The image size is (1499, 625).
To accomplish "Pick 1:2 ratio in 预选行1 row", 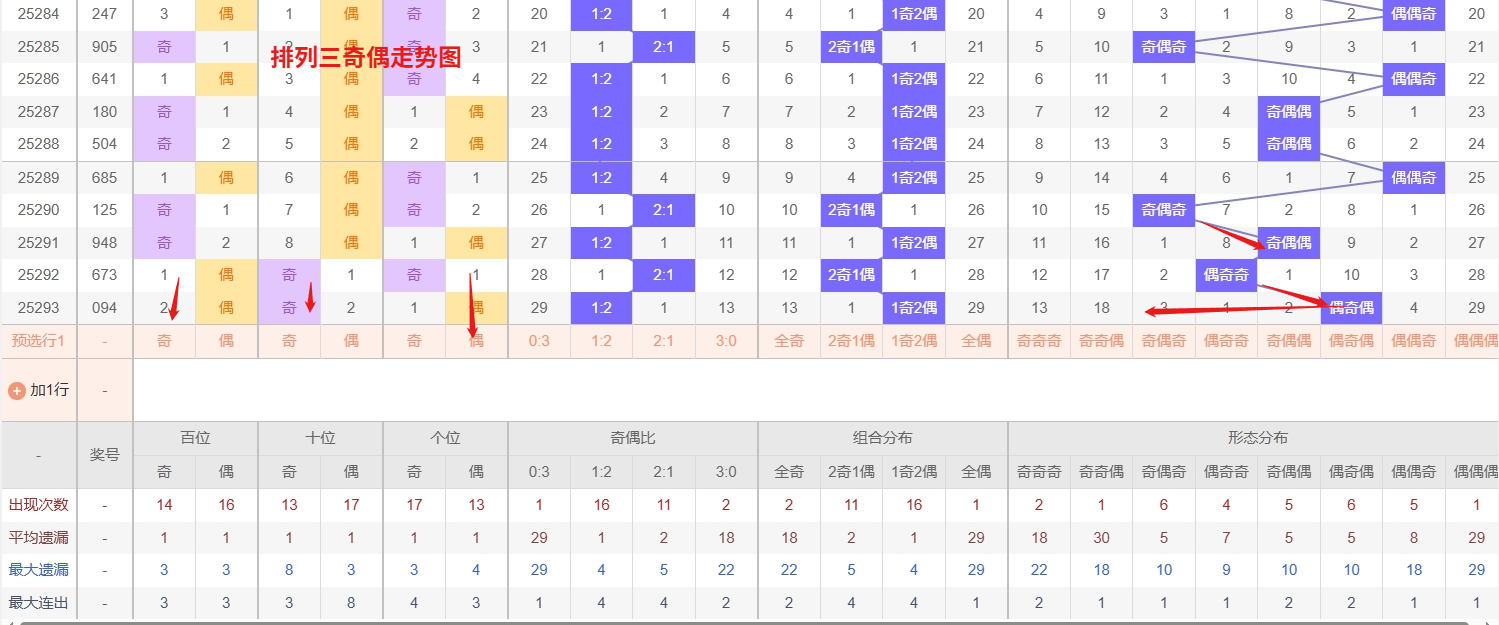I will [x=601, y=341].
